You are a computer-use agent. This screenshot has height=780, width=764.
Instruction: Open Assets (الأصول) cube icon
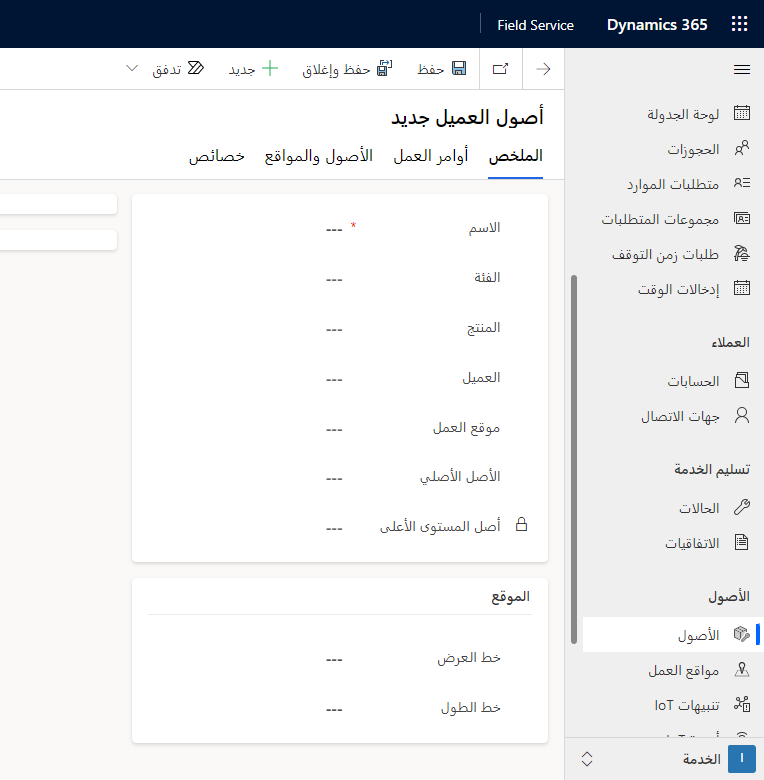click(x=742, y=634)
